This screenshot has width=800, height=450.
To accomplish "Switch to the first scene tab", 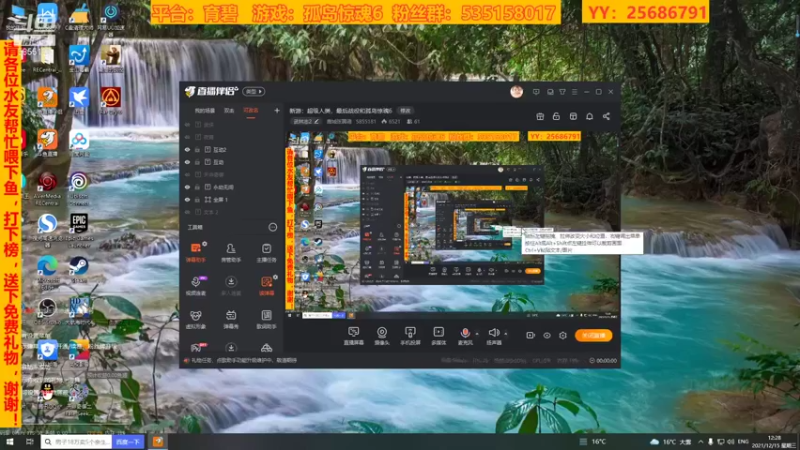I will (x=205, y=111).
